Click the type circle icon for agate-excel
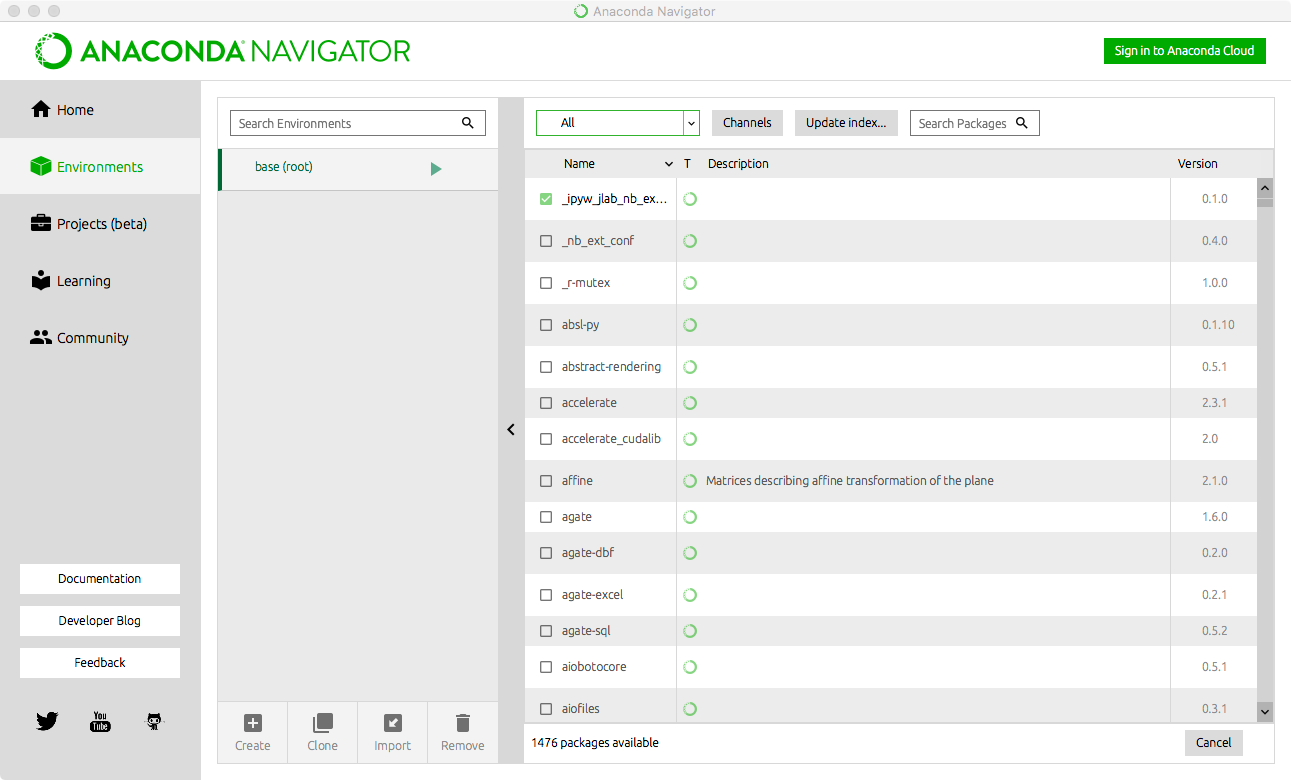Image resolution: width=1291 pixels, height=780 pixels. [690, 595]
